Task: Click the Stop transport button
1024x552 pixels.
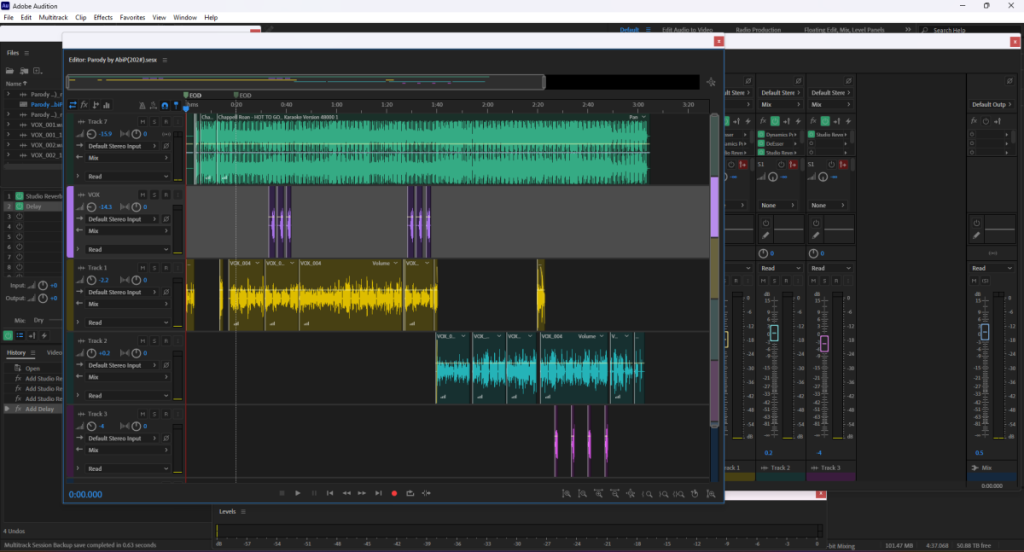Action: tap(281, 493)
